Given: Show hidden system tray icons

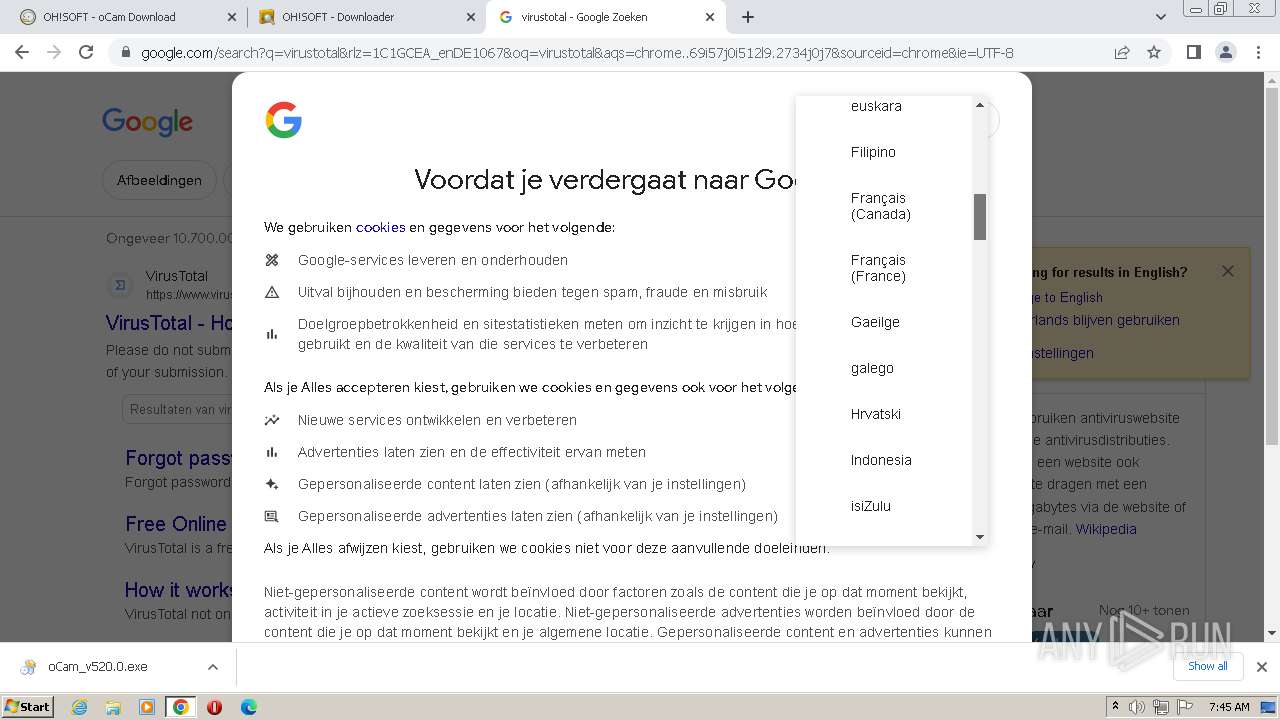Looking at the screenshot, I should [1115, 707].
